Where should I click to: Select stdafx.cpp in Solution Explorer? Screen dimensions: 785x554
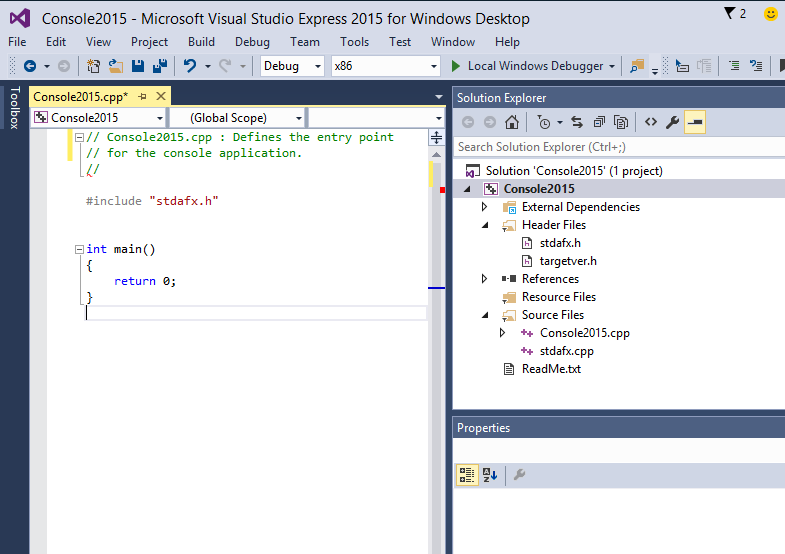tap(566, 351)
